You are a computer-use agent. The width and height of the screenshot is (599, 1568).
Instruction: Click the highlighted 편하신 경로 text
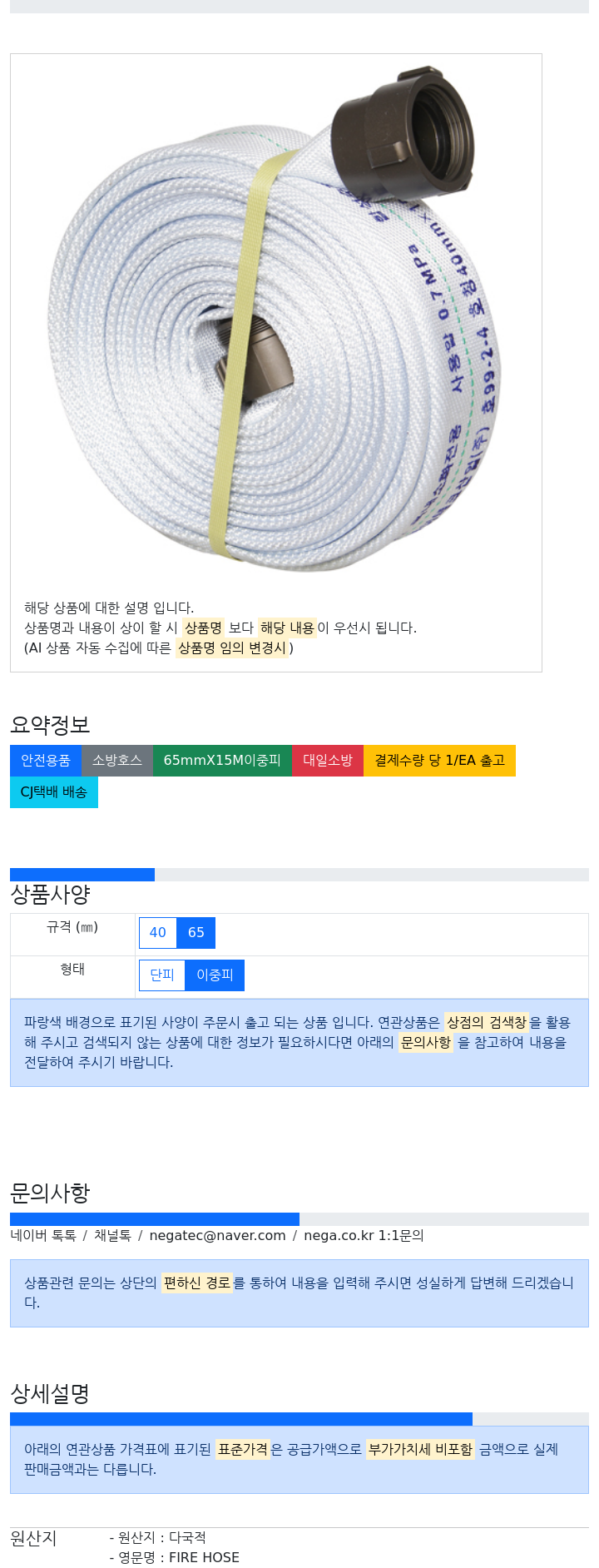click(x=196, y=1283)
